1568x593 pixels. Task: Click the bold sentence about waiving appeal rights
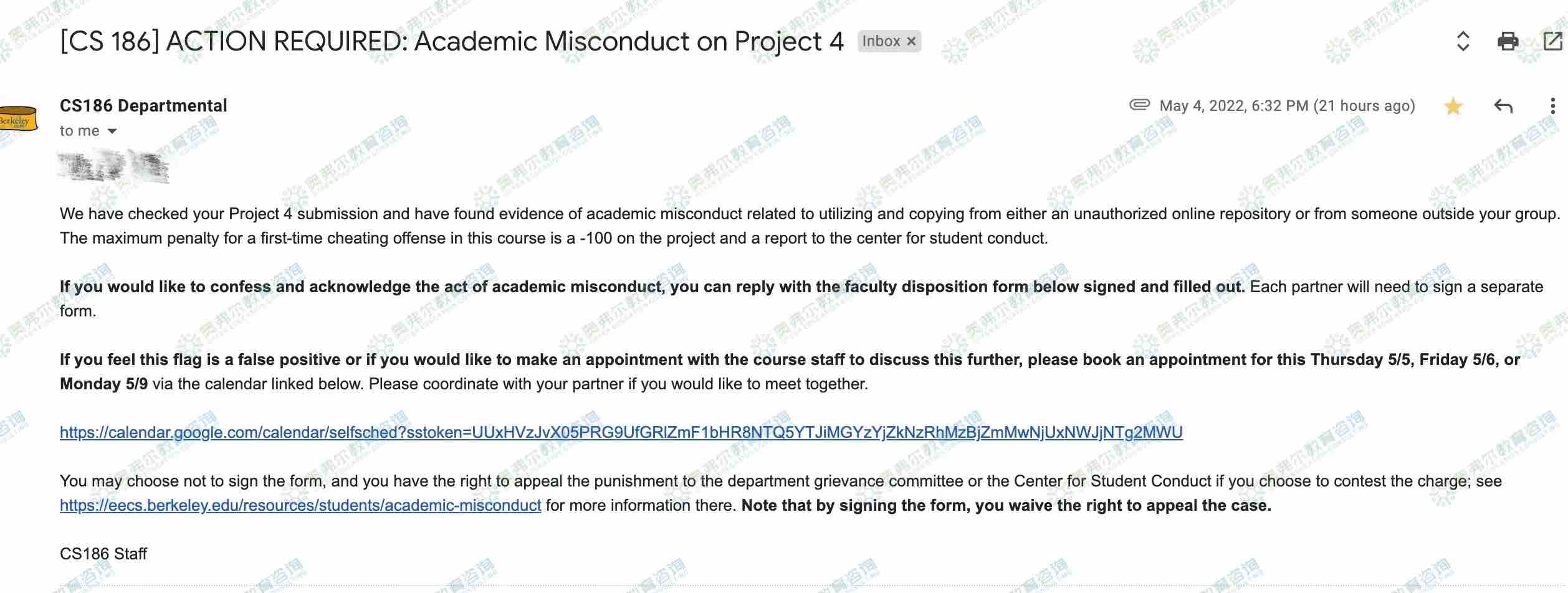click(x=1006, y=505)
